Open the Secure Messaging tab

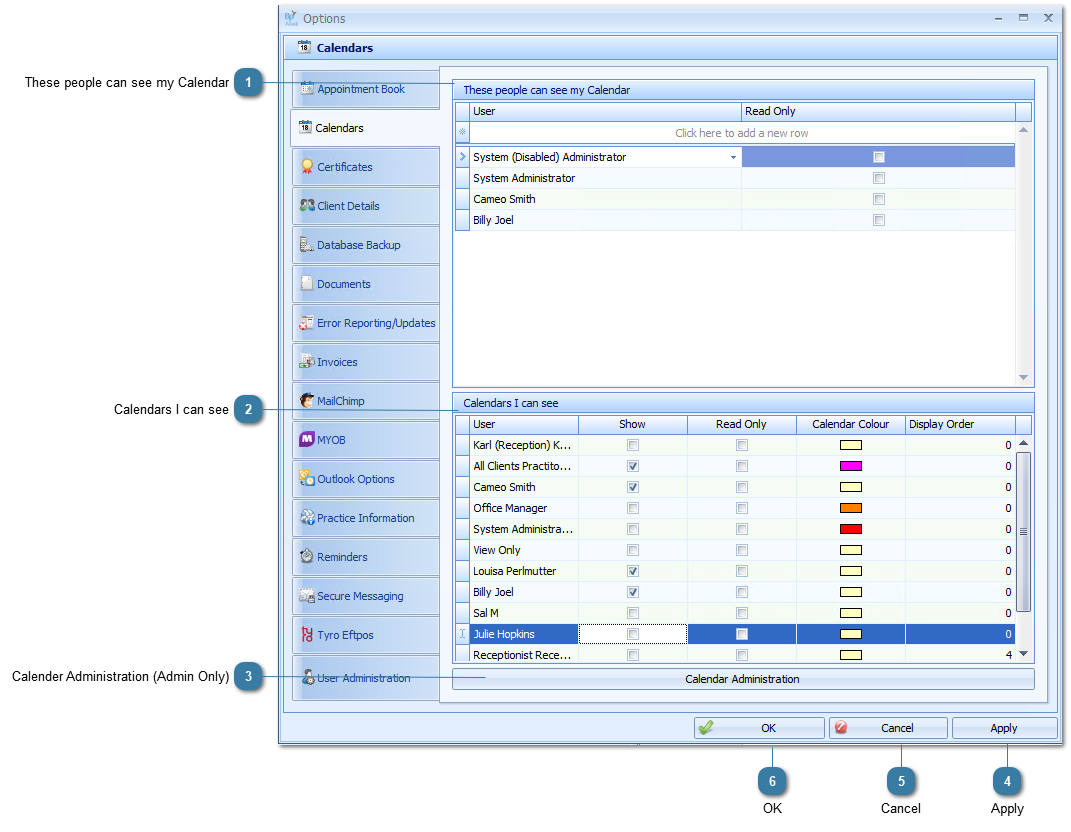[x=366, y=596]
